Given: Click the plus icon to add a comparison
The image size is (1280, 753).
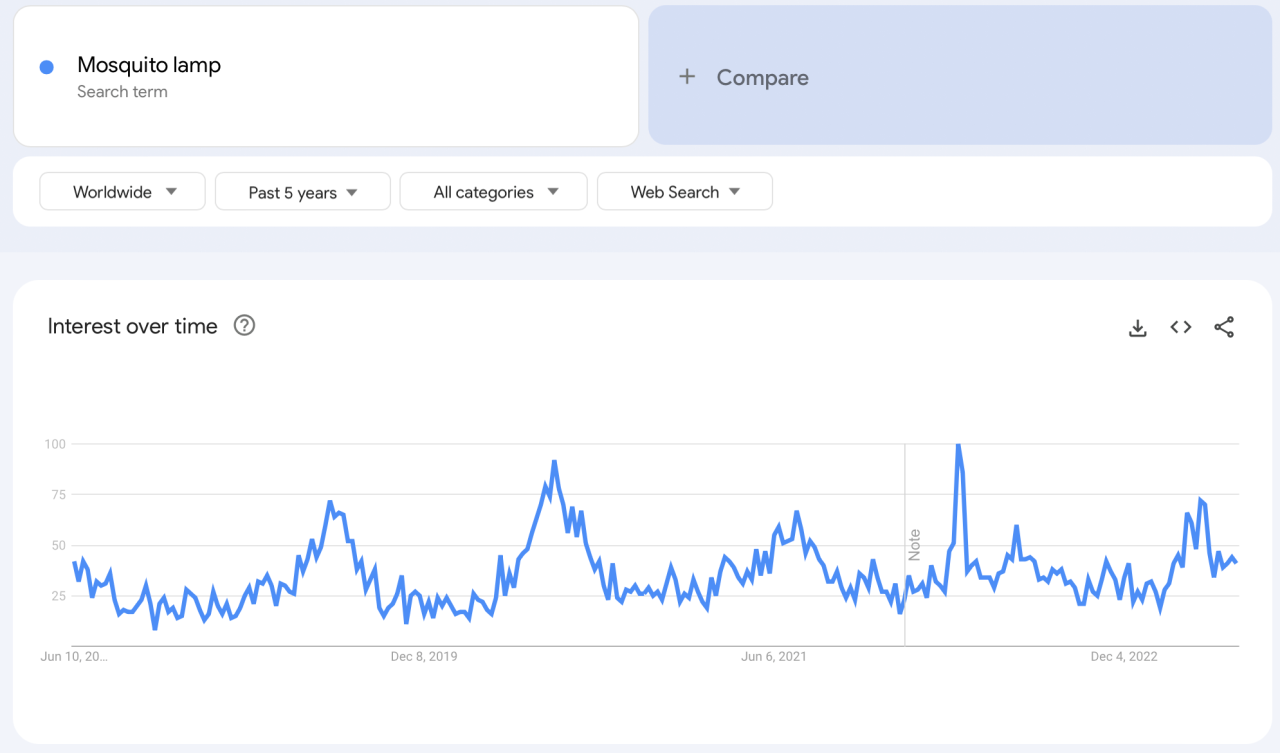Looking at the screenshot, I should [x=687, y=77].
